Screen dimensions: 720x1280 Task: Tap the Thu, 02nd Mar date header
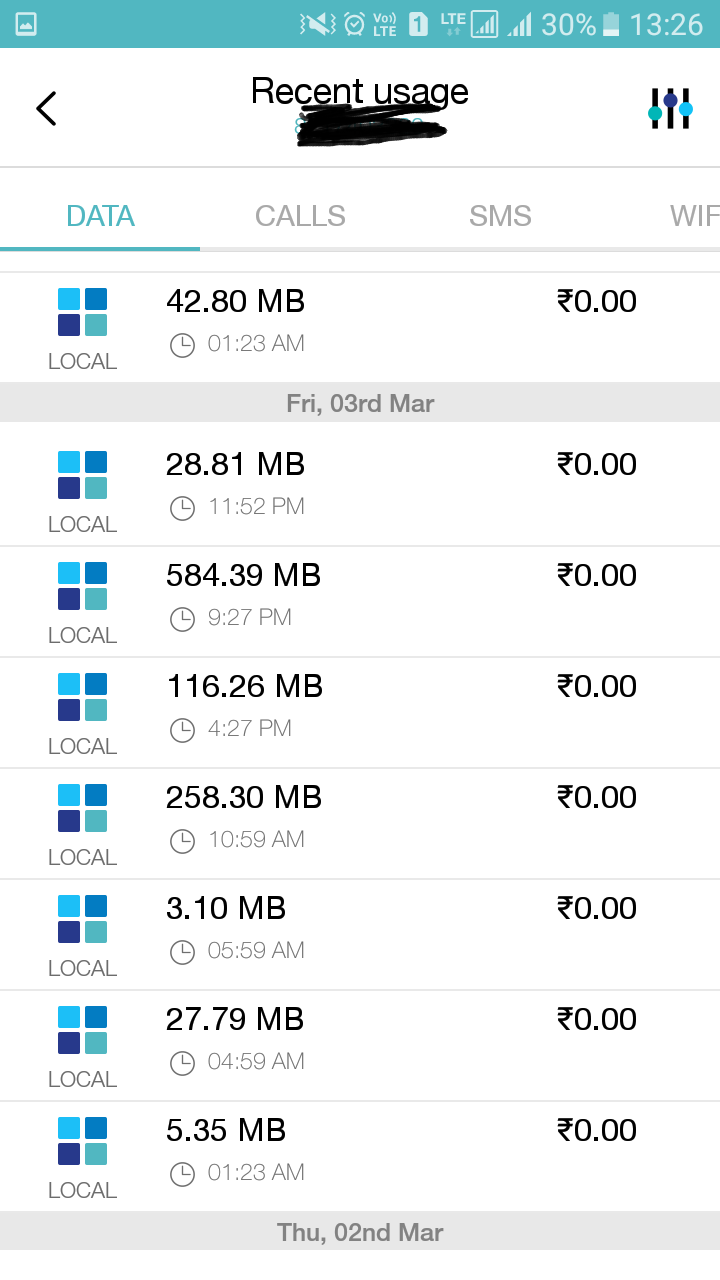[360, 1232]
